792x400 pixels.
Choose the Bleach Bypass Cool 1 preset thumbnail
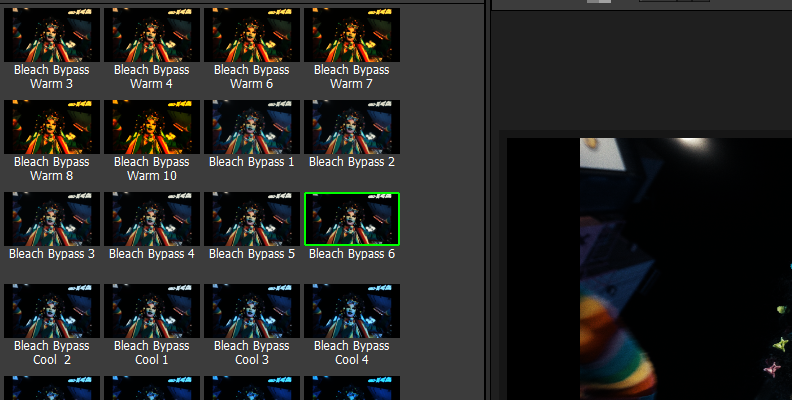coord(152,311)
